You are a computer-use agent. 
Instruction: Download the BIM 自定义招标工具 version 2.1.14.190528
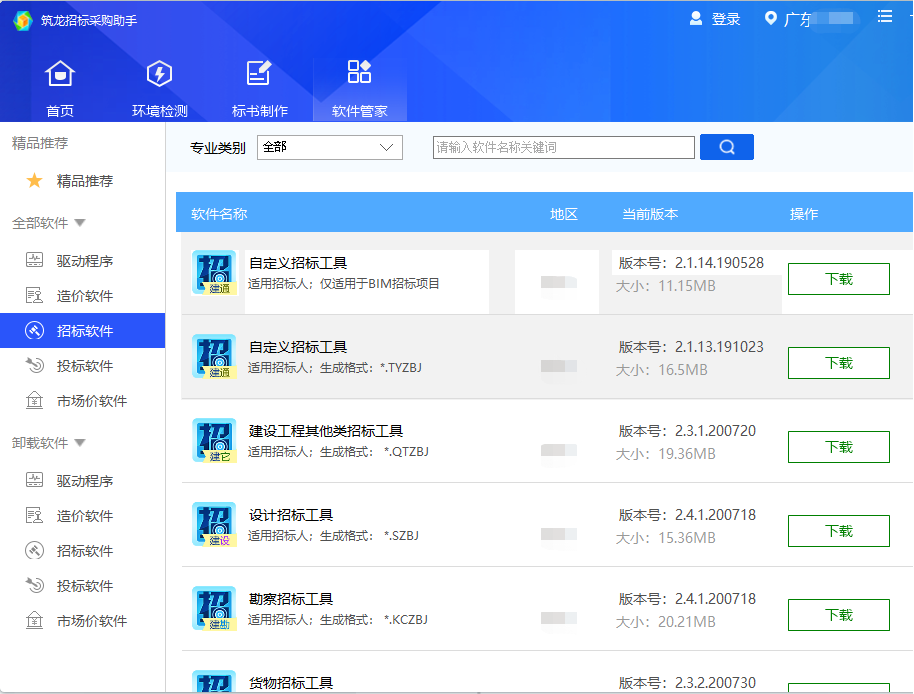(x=838, y=279)
